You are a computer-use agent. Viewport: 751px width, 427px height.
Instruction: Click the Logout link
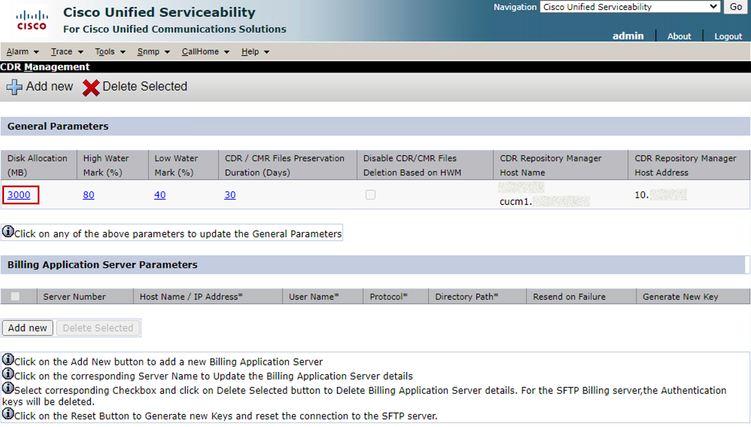click(728, 36)
